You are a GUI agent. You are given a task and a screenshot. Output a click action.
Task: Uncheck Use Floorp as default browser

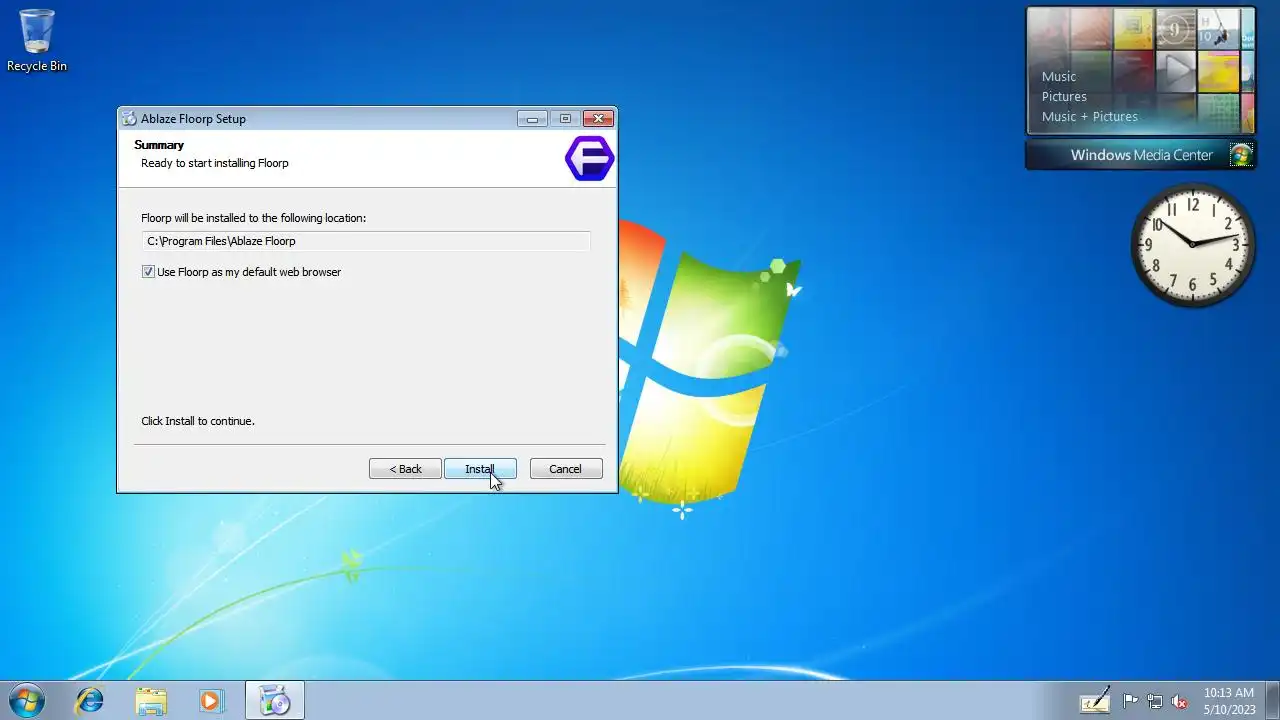(x=148, y=272)
